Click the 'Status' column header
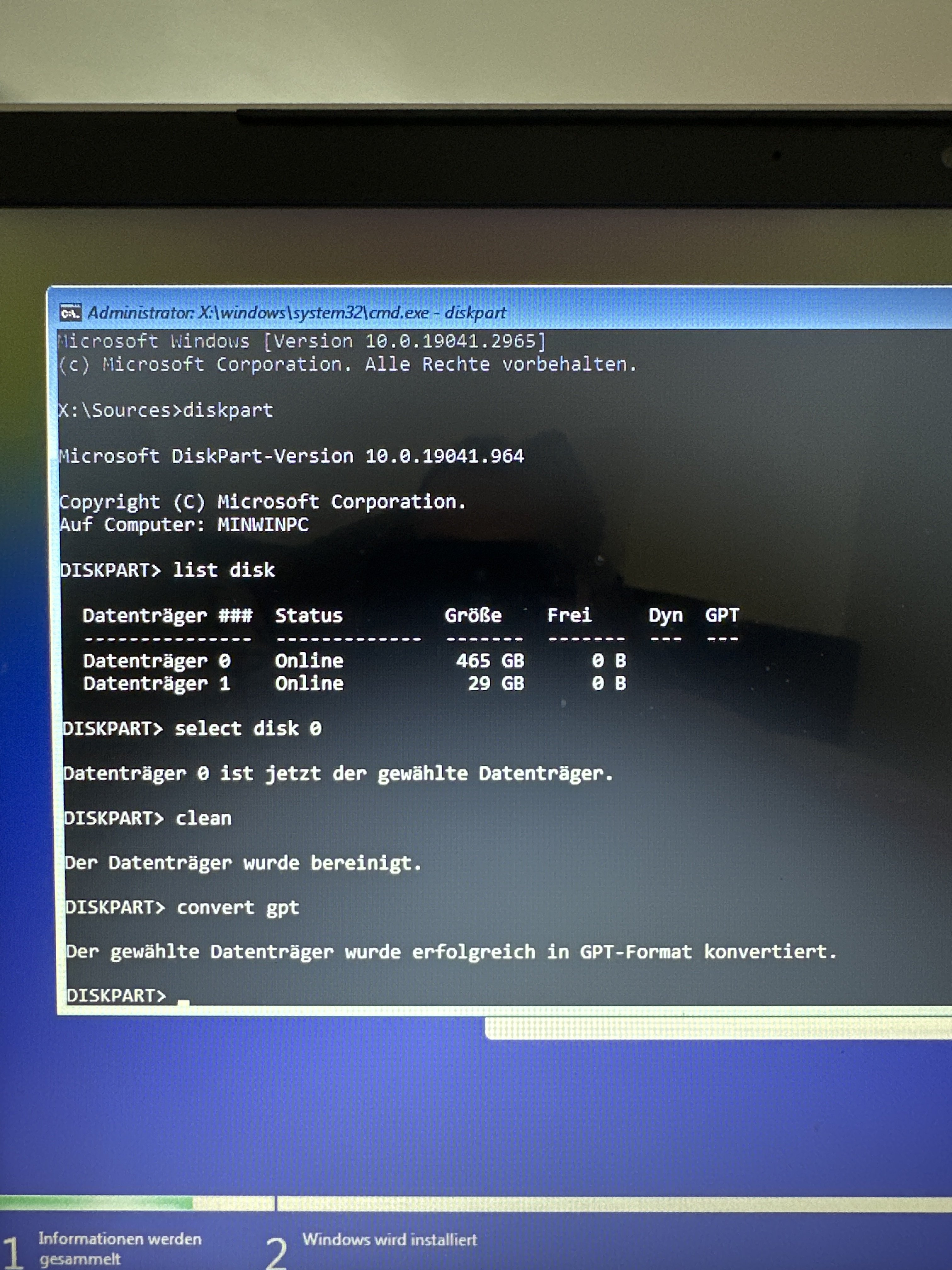This screenshot has width=952, height=1270. tap(309, 615)
